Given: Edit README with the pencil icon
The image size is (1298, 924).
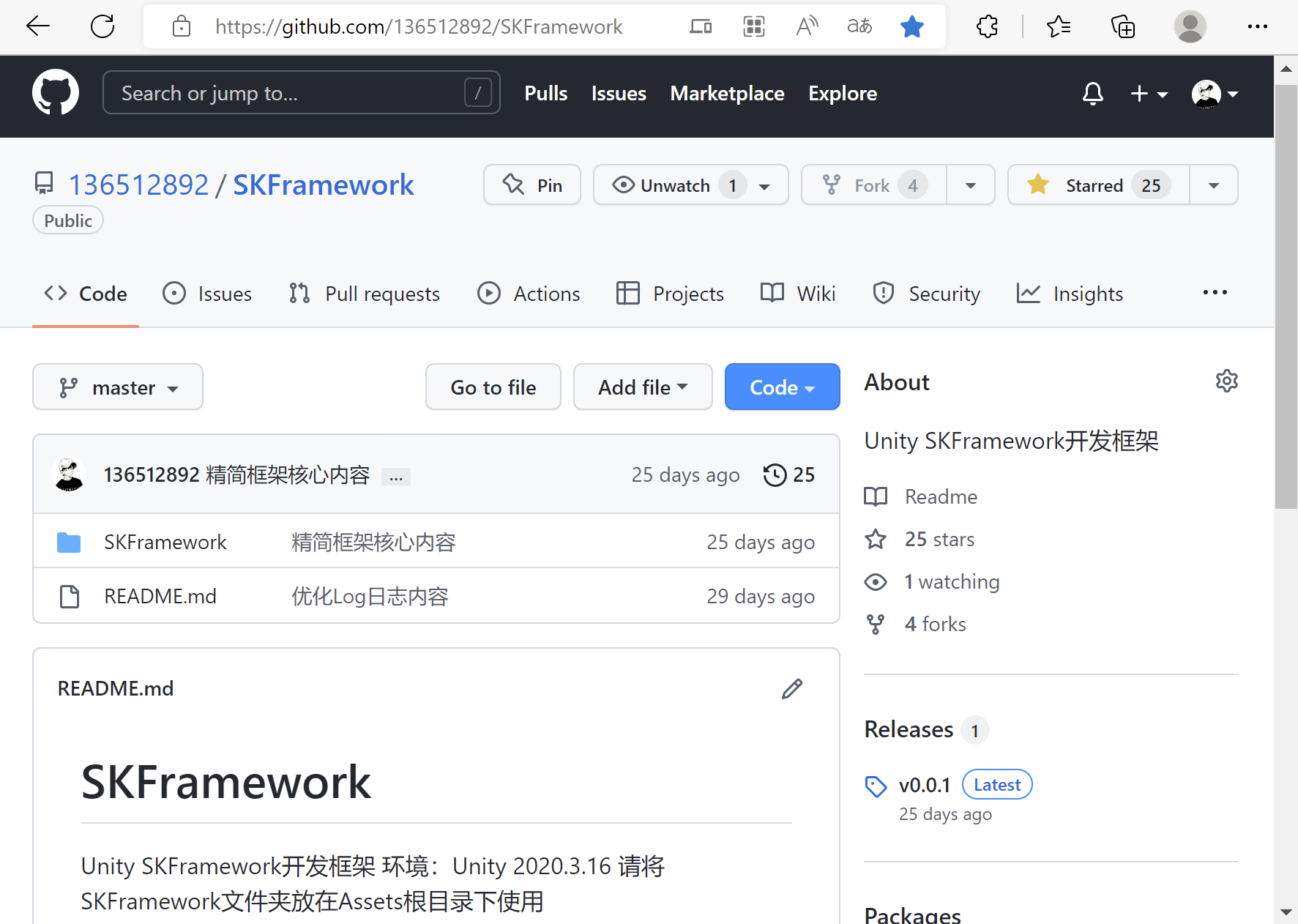Looking at the screenshot, I should point(792,689).
